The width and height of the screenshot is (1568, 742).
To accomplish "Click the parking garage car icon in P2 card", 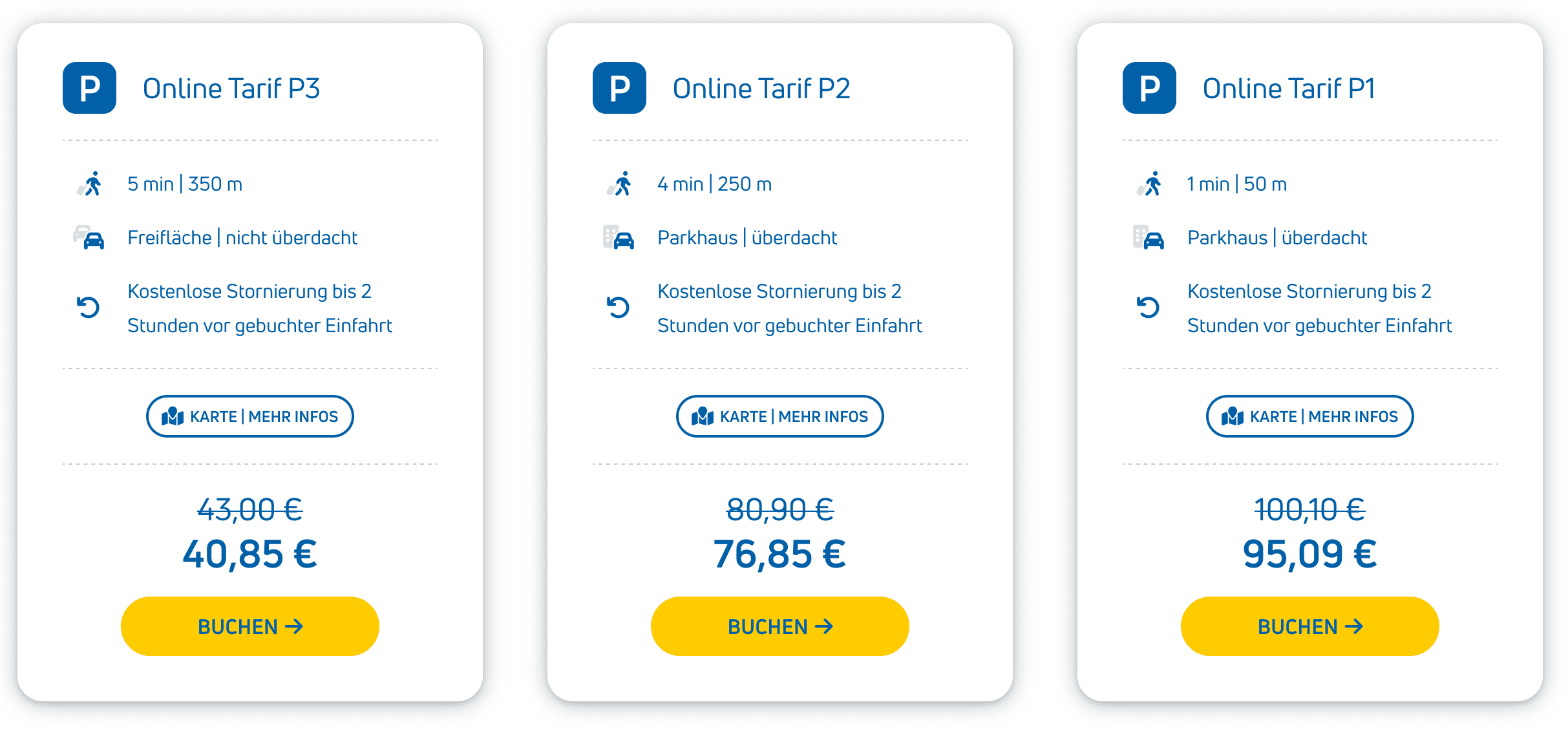I will (619, 238).
